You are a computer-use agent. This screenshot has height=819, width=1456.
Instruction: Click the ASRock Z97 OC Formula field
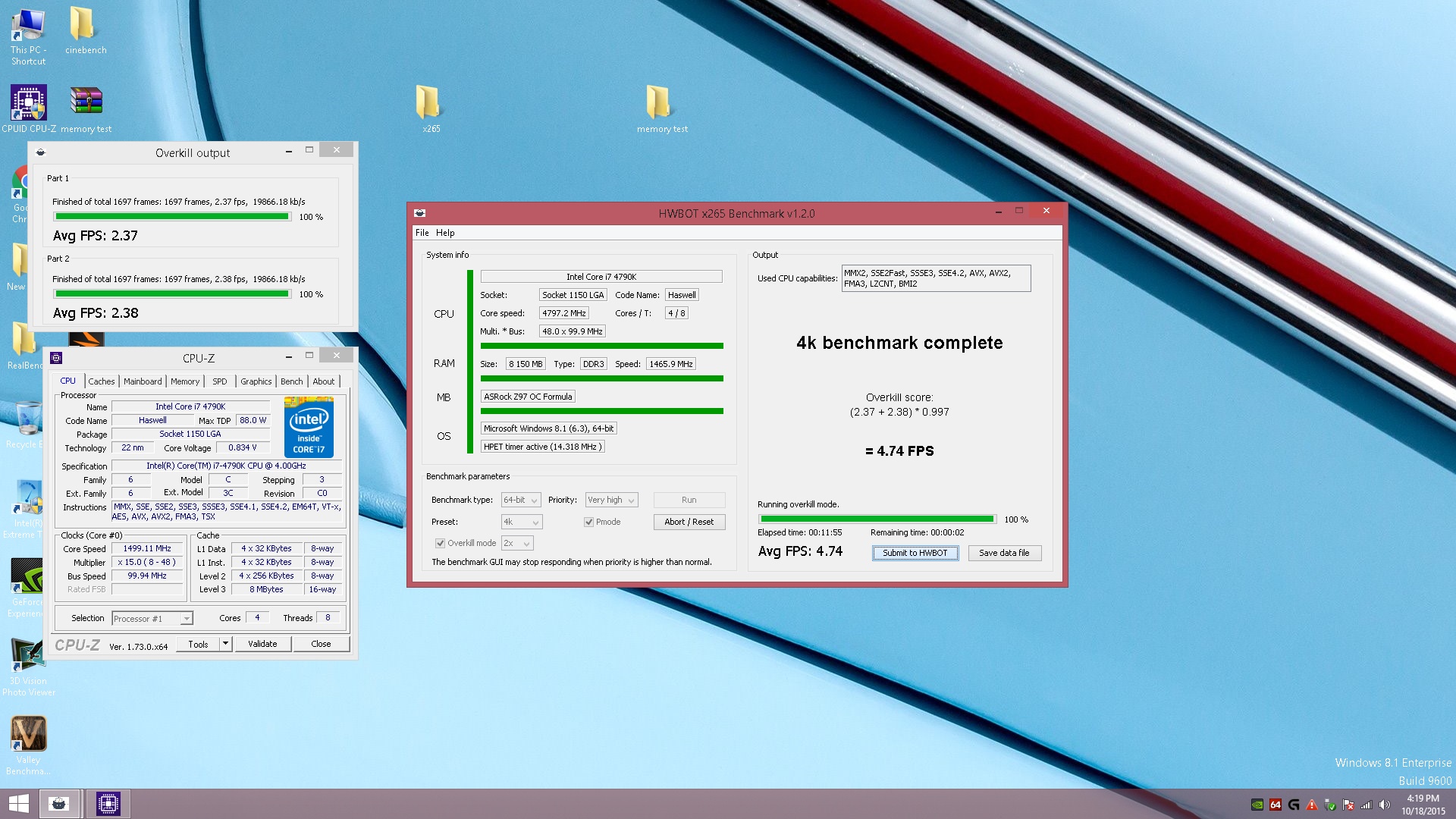tap(528, 397)
